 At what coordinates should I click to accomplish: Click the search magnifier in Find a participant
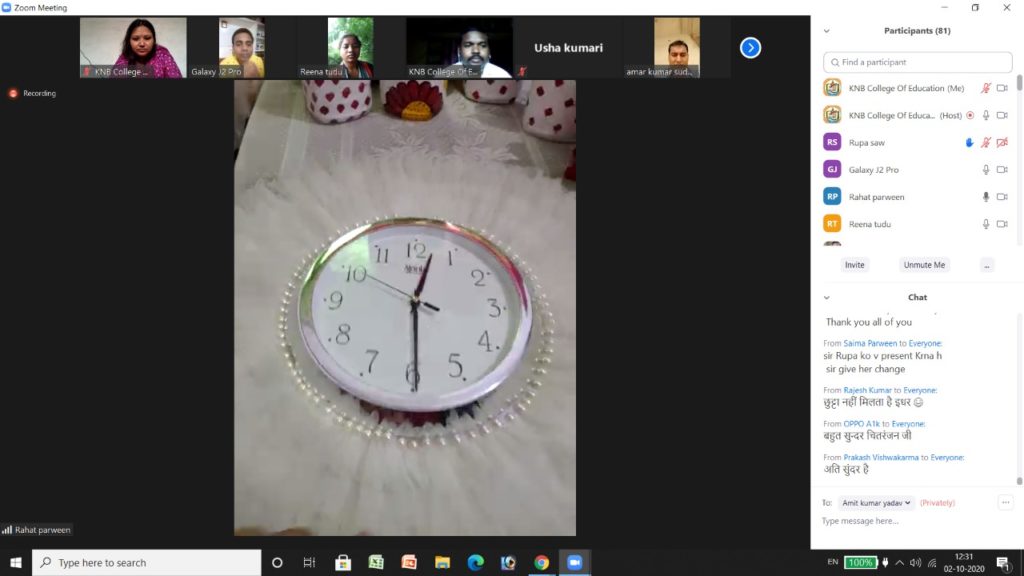pyautogui.click(x=835, y=63)
